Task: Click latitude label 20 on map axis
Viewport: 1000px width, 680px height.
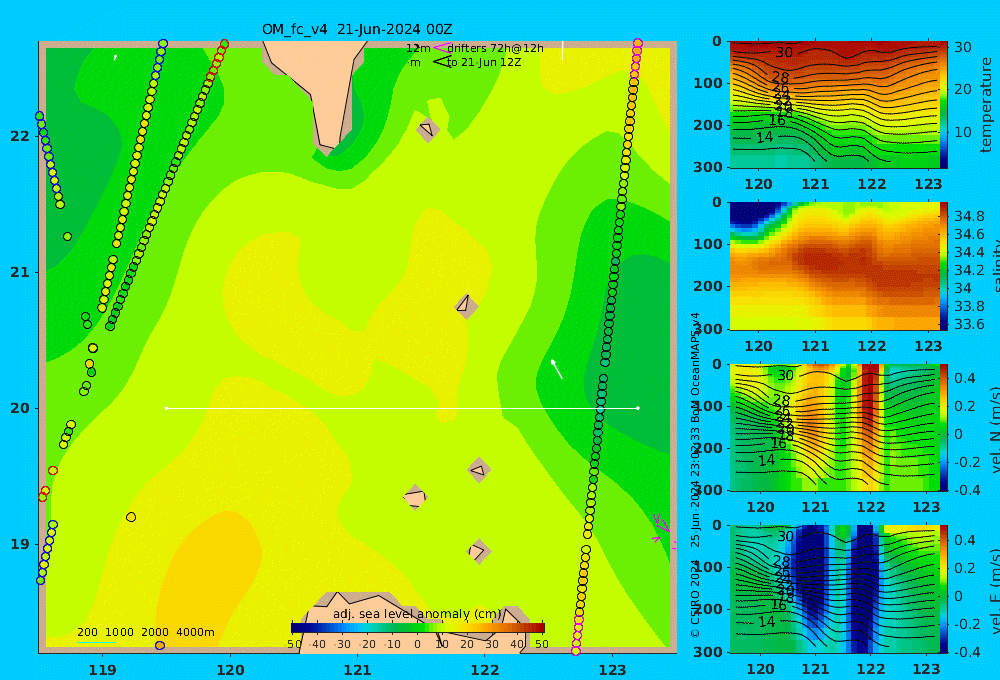Action: 20,408
